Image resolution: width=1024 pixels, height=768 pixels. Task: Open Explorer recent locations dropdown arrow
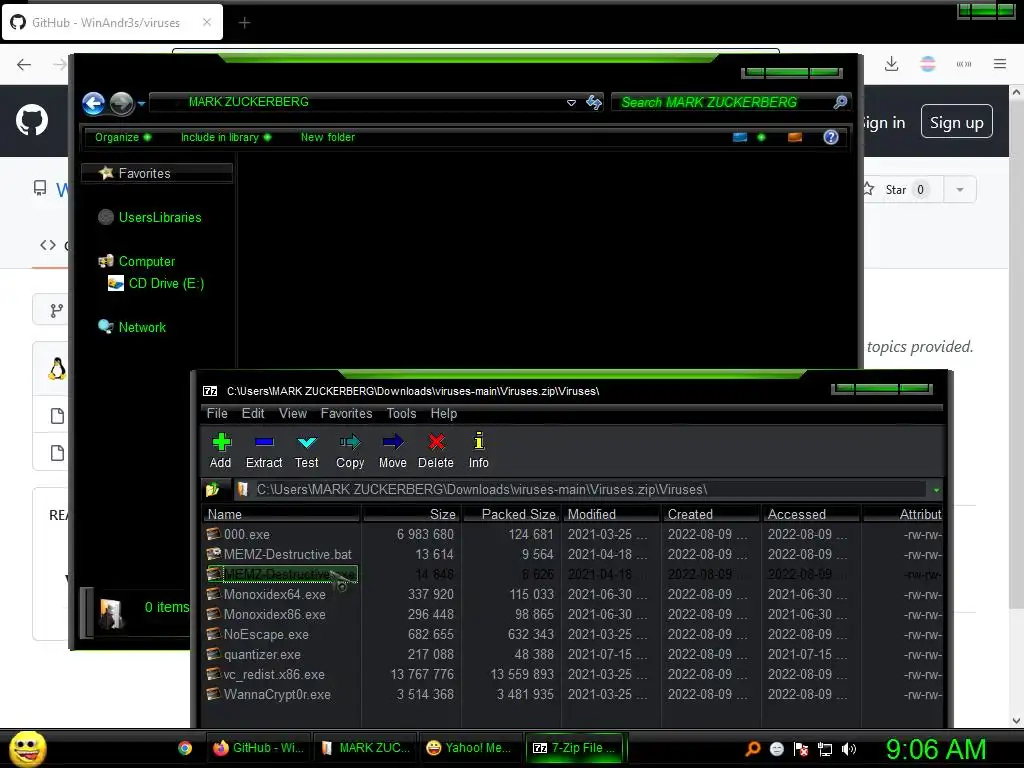(x=141, y=103)
